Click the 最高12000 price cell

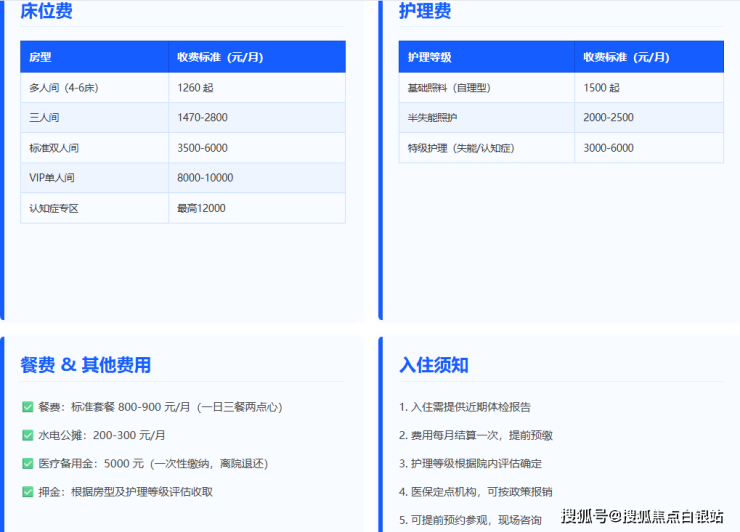[257, 208]
